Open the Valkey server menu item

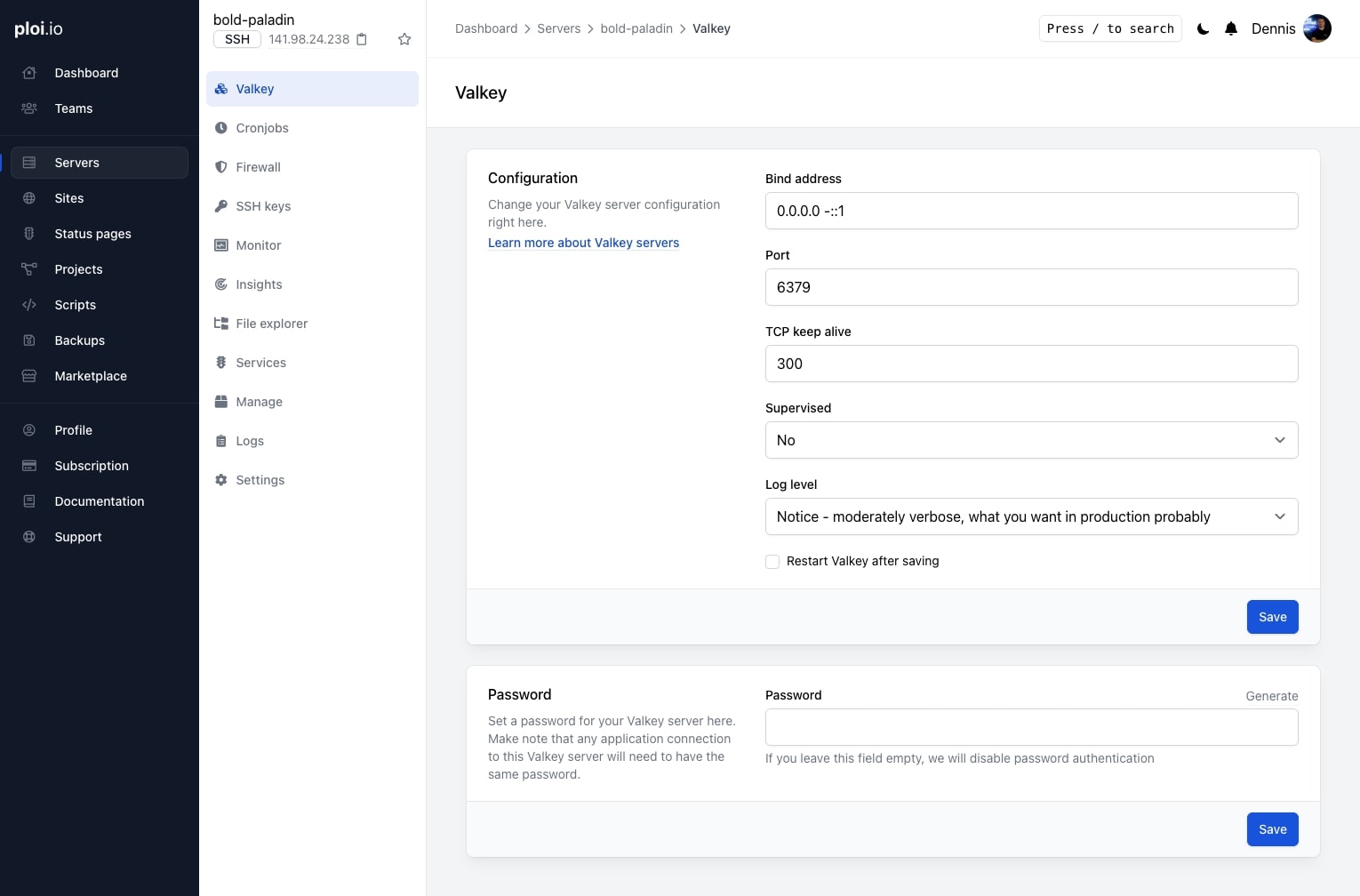tap(312, 89)
